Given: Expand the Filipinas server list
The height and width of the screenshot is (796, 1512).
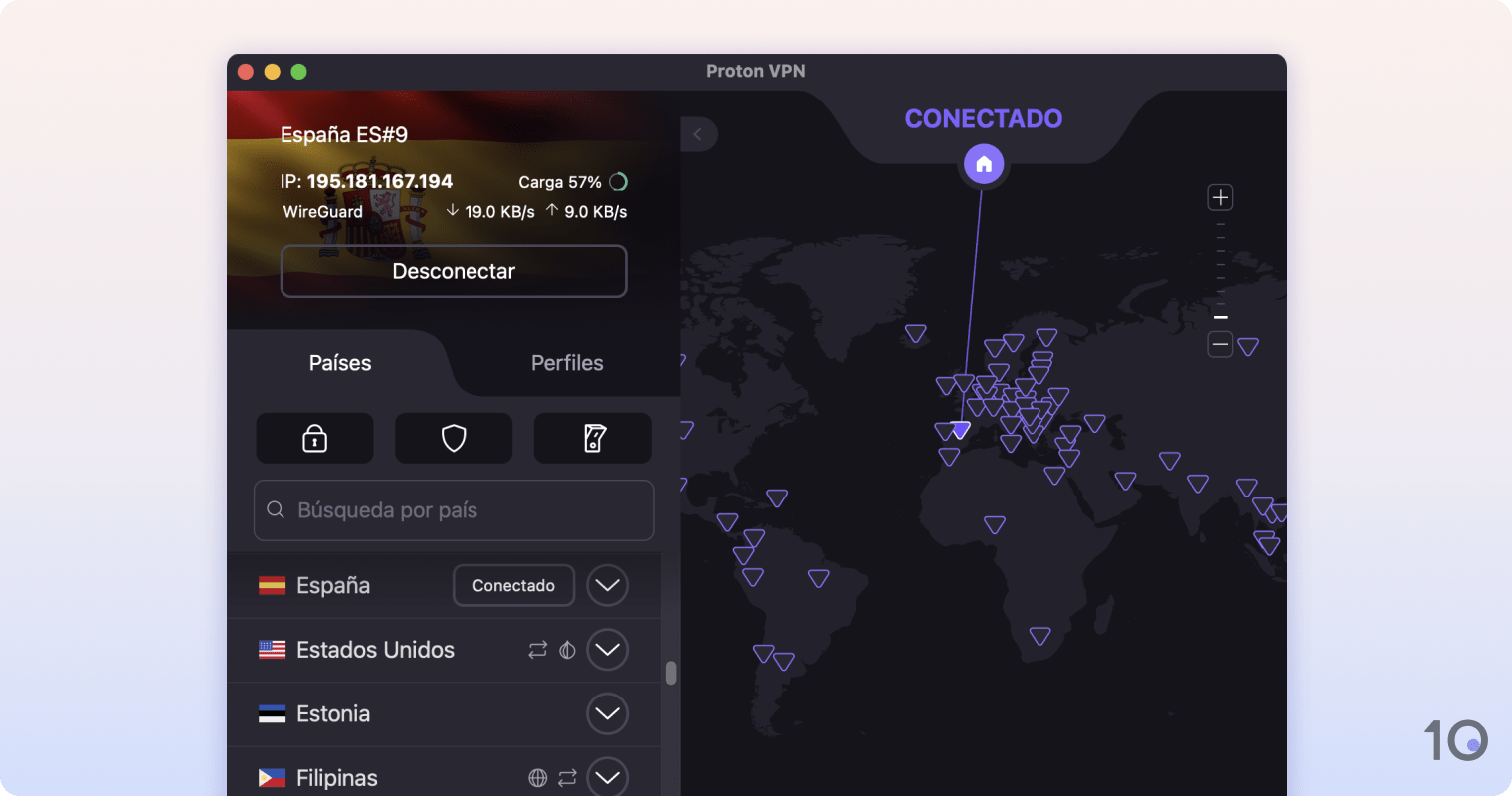Looking at the screenshot, I should [x=607, y=777].
